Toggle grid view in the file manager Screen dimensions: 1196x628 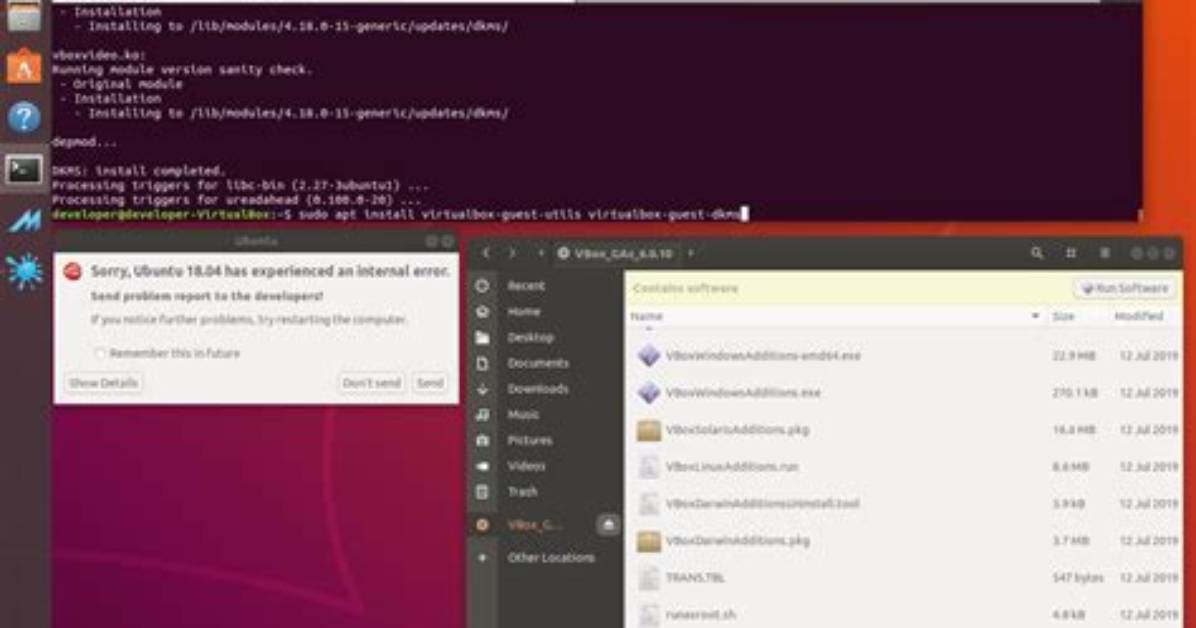tap(1071, 253)
